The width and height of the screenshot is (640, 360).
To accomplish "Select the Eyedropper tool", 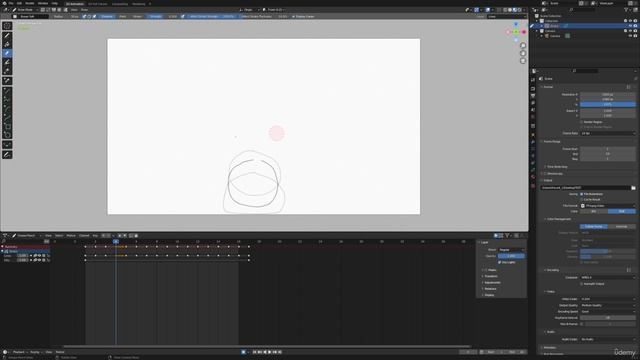I will 7,81.
